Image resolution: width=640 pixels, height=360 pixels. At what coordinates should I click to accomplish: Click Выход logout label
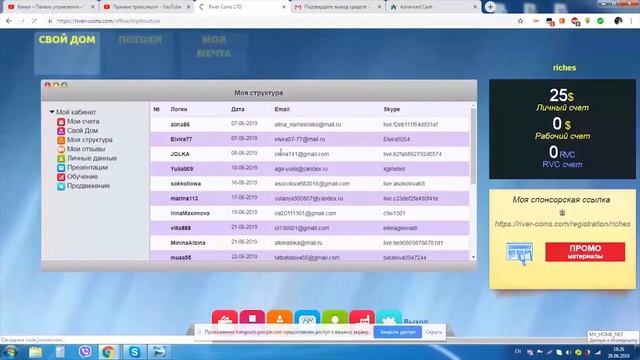tap(416, 322)
